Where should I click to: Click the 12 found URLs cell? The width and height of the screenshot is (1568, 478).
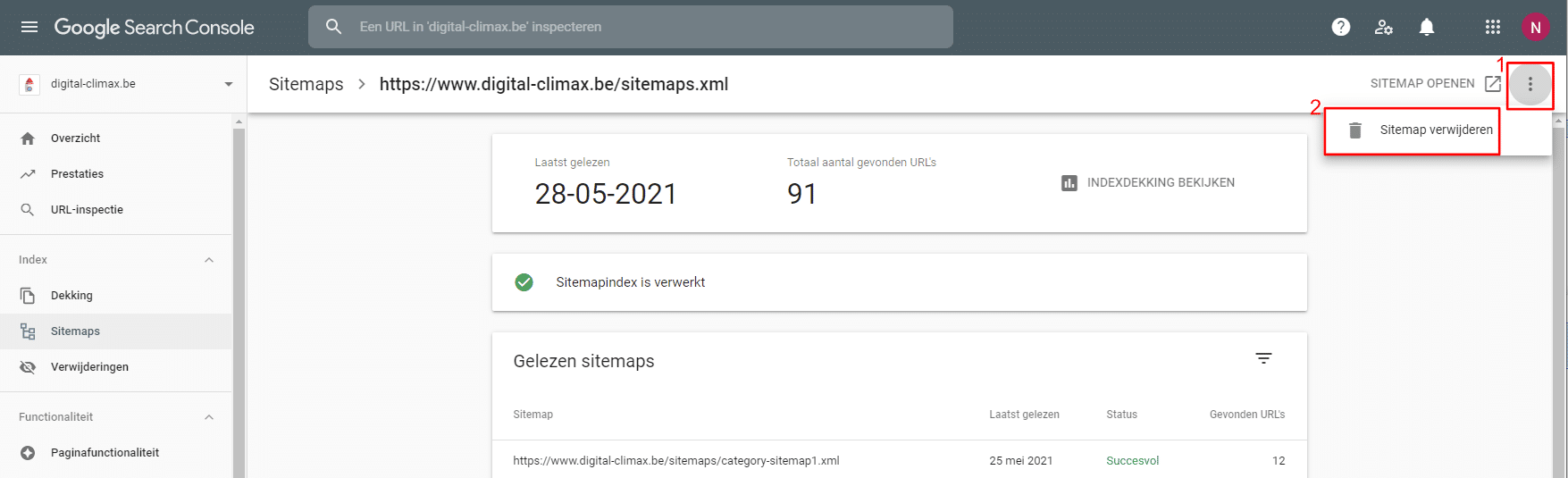pos(1279,461)
